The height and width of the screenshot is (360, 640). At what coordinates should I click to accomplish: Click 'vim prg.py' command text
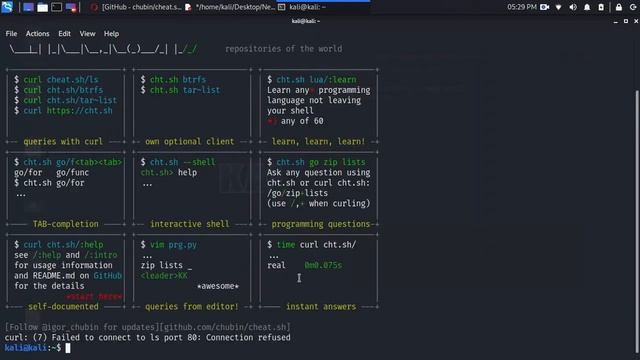coord(173,244)
